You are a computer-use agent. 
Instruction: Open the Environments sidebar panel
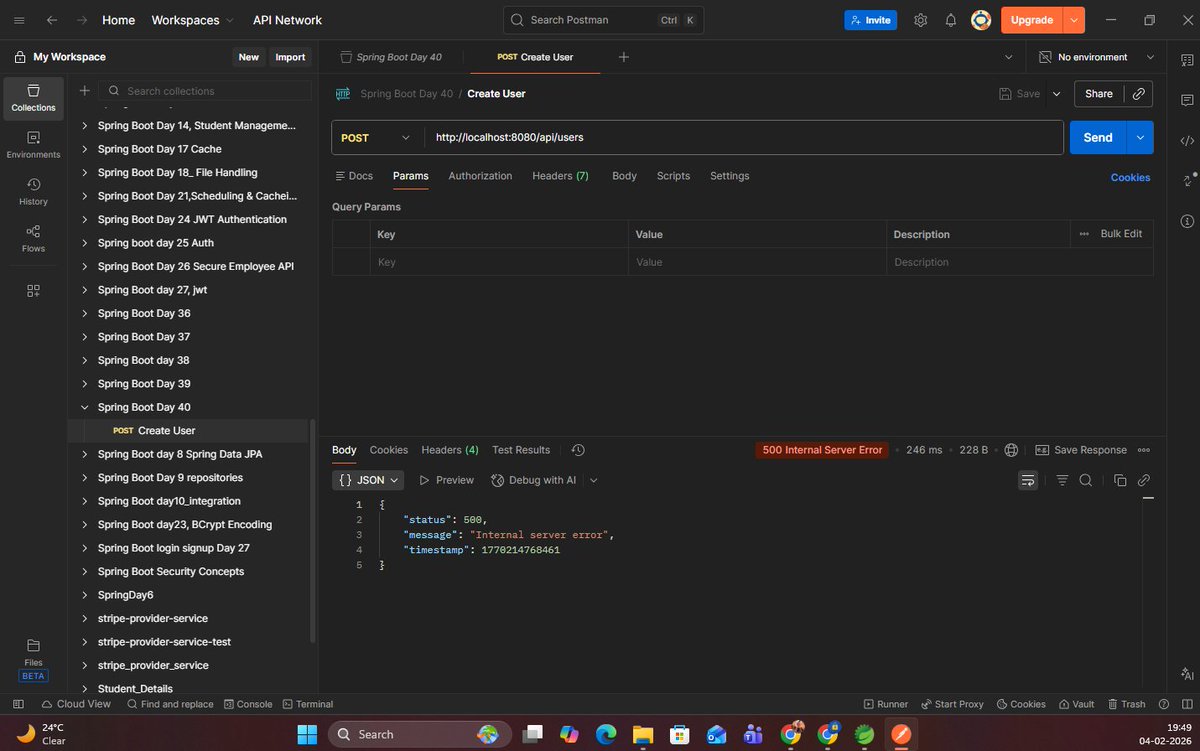point(33,145)
